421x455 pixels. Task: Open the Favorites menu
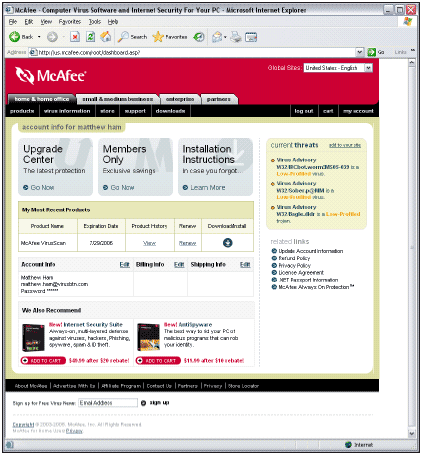point(70,22)
